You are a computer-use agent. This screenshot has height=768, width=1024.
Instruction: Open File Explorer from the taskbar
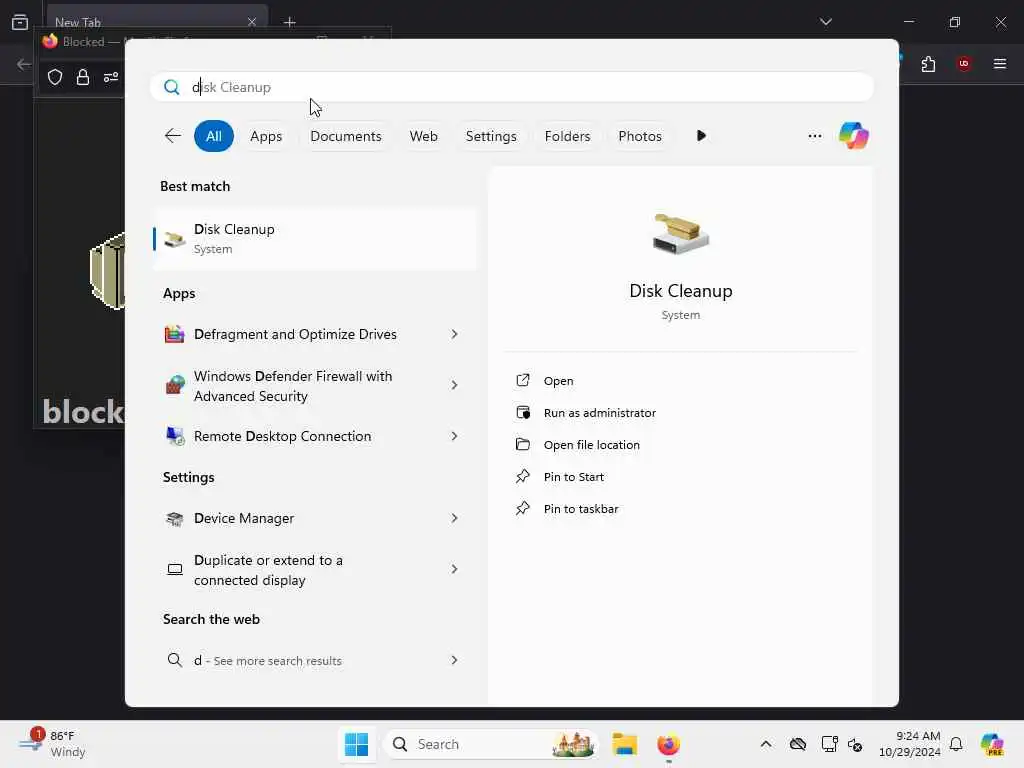click(x=624, y=744)
